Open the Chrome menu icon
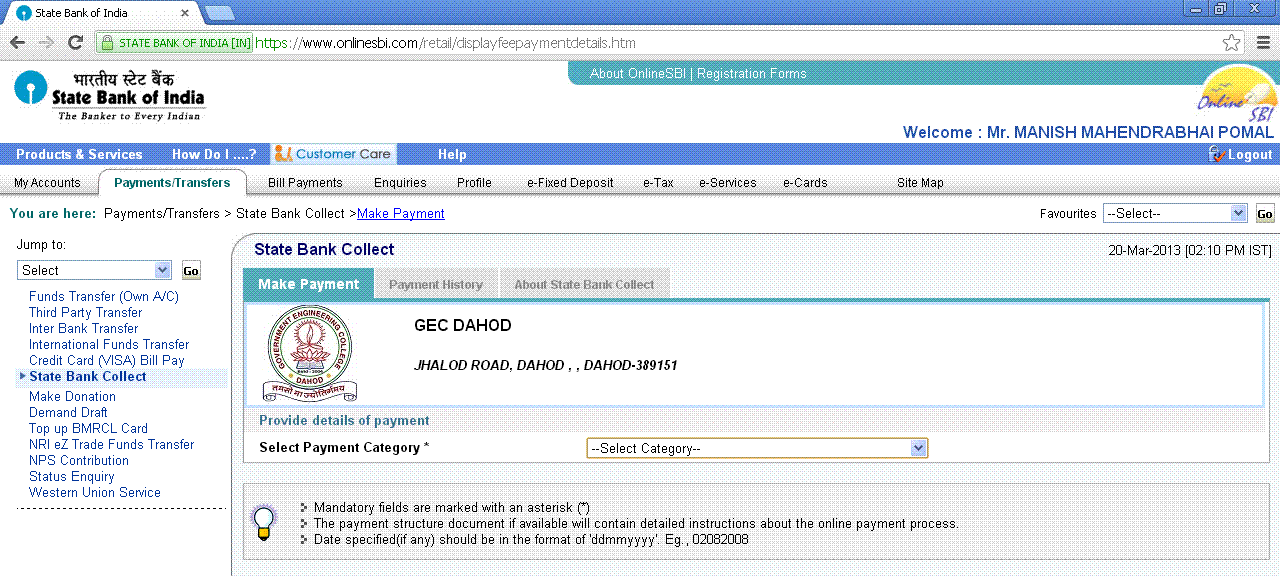The image size is (1280, 576). pos(1263,43)
